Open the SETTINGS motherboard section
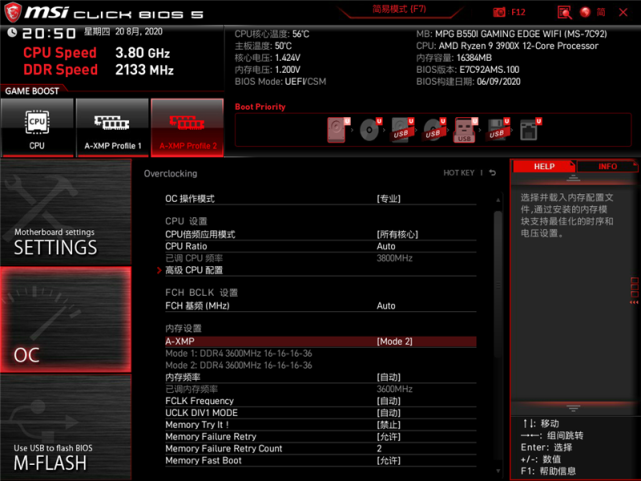Screen dimensions: 641x481 pos(66,212)
